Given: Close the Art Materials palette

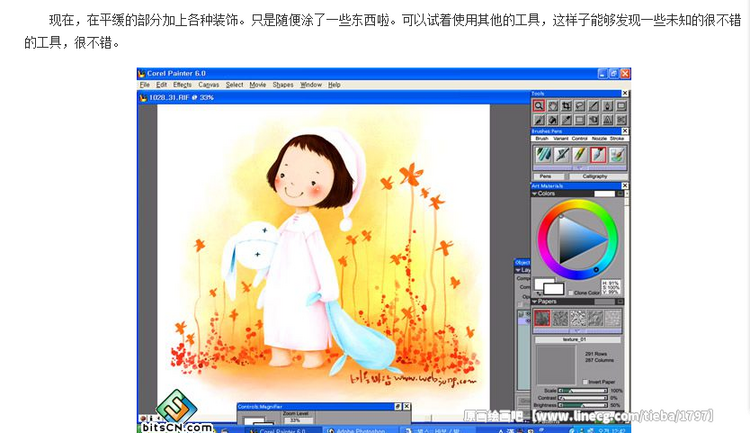Looking at the screenshot, I should (625, 186).
